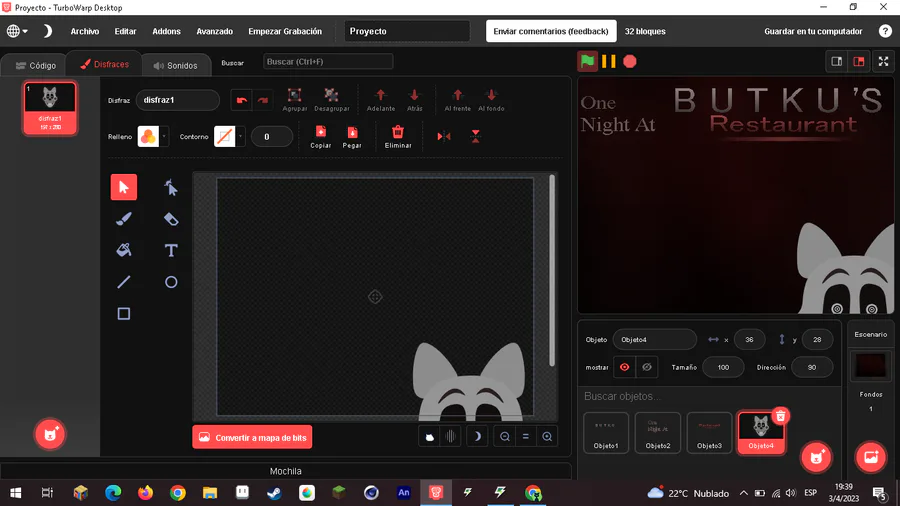Screen dimensions: 900x506
Task: Click the Buscar (Ctrl+F) search field
Action: 328,61
